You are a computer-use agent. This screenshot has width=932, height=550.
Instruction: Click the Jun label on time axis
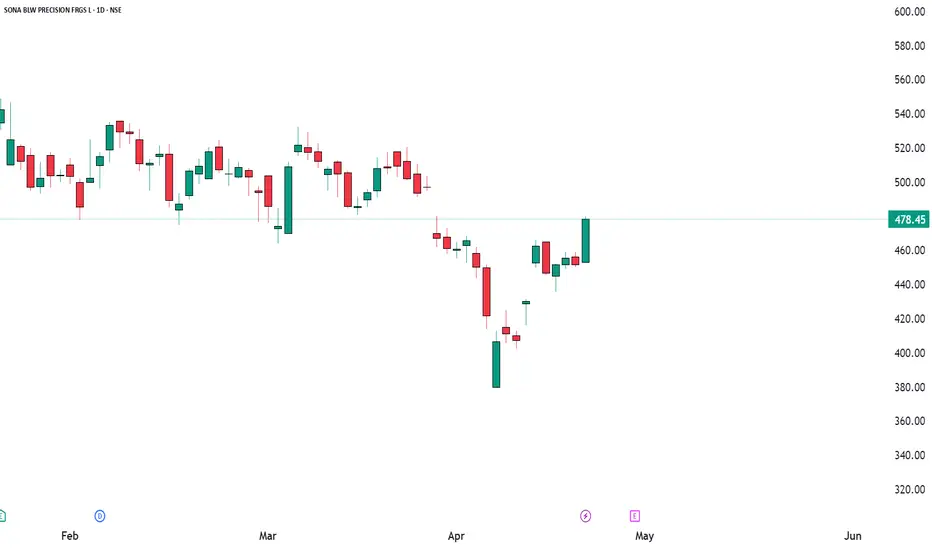(852, 536)
